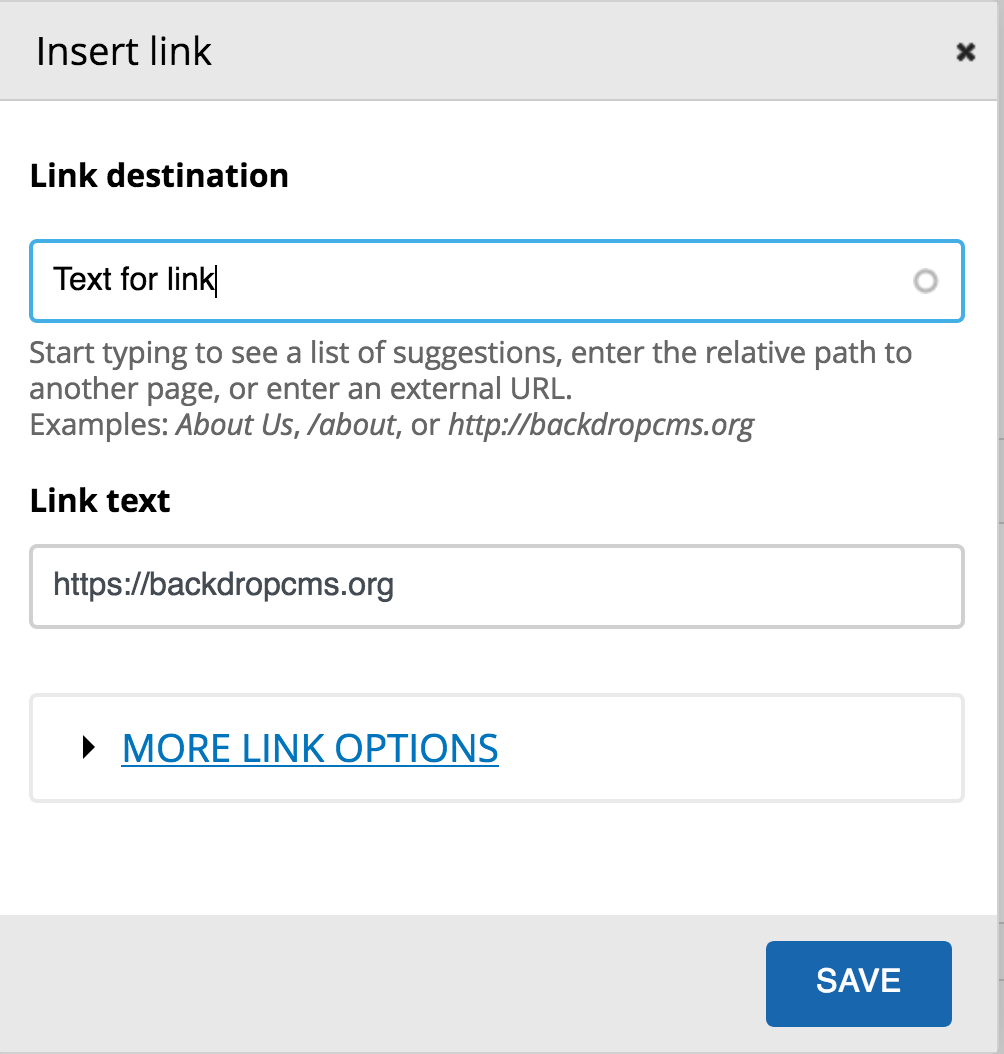Click the italic example 'About Us'
Viewport: 1004px width, 1054px height.
coord(232,424)
